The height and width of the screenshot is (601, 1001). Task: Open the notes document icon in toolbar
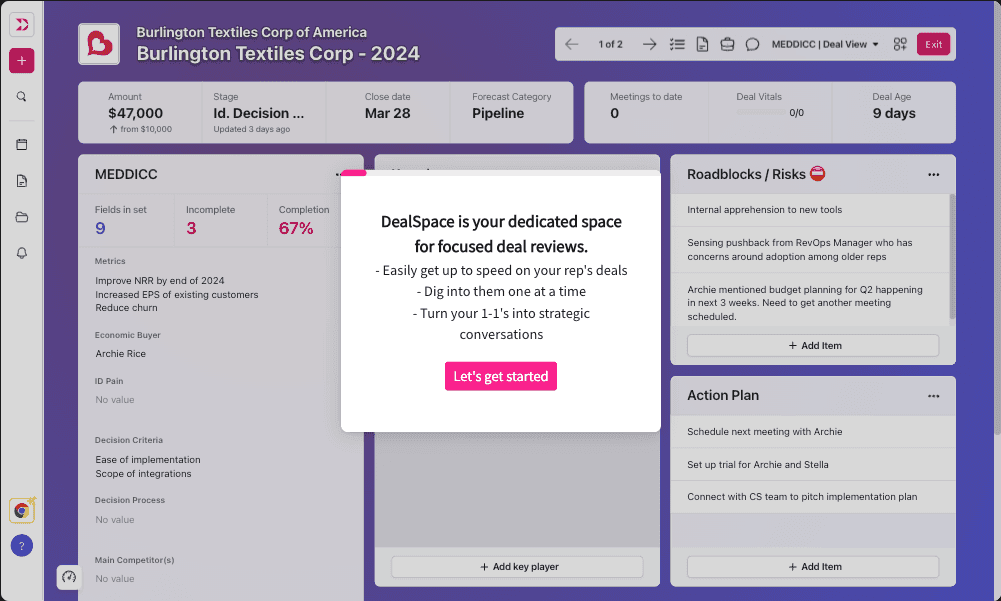[x=702, y=44]
